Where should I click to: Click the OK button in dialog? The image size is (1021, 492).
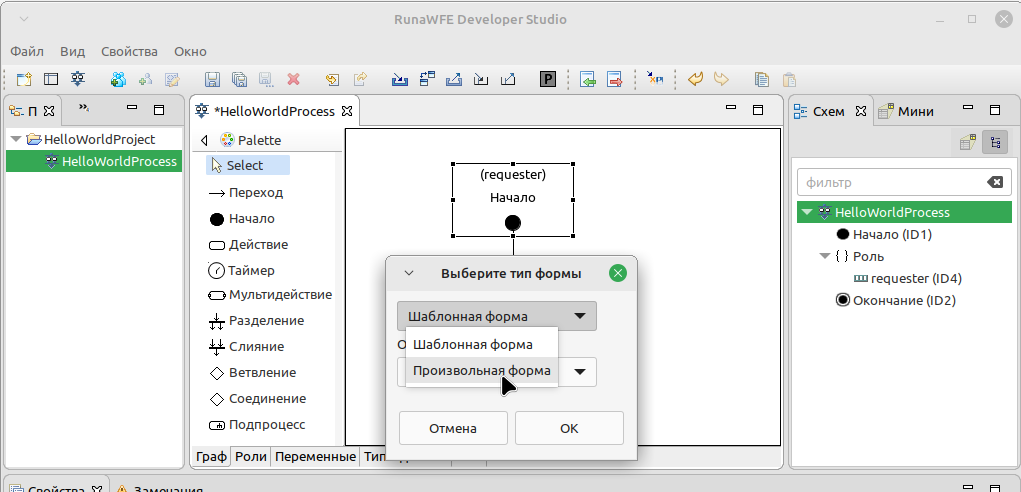tap(569, 428)
